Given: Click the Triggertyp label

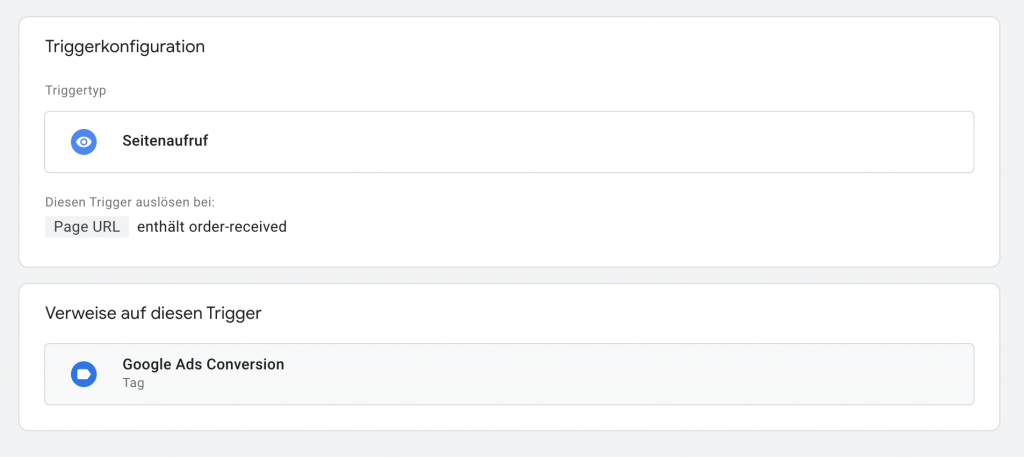Looking at the screenshot, I should pos(76,90).
